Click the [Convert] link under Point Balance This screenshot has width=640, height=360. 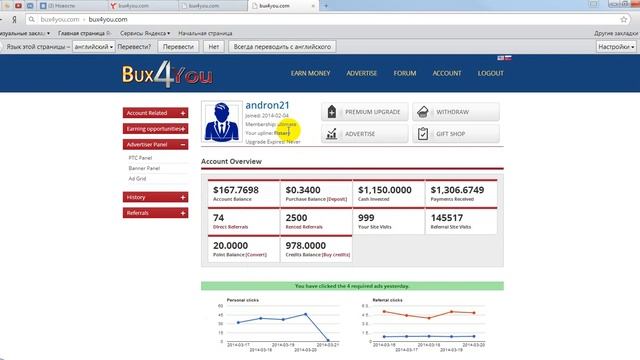coord(256,255)
